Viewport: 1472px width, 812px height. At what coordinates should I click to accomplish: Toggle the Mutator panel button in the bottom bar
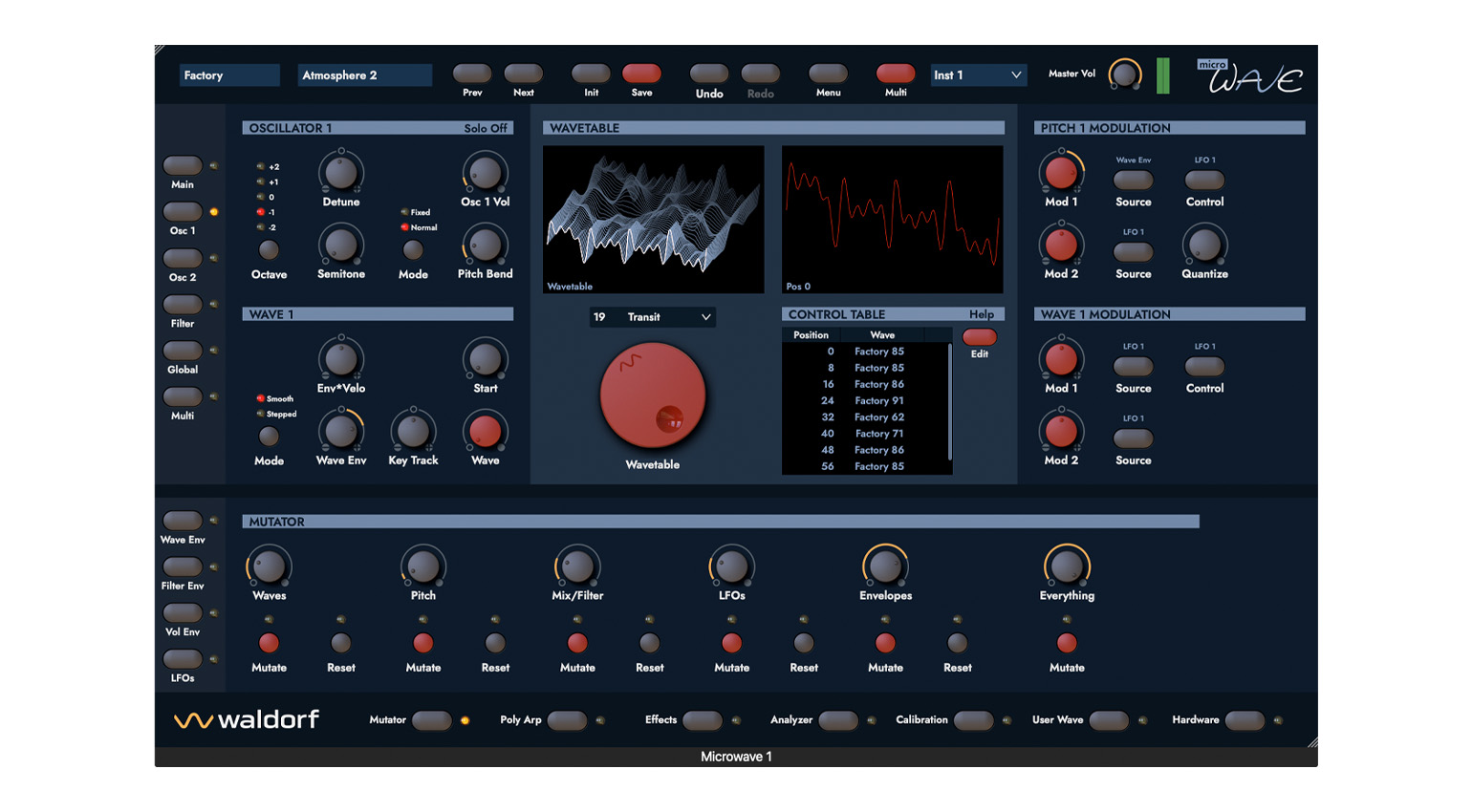[431, 720]
